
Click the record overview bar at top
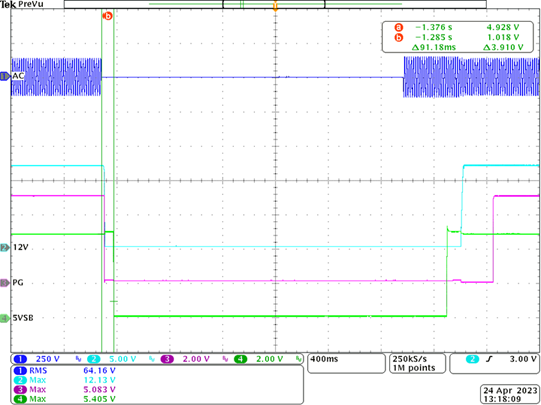tap(275, 4)
